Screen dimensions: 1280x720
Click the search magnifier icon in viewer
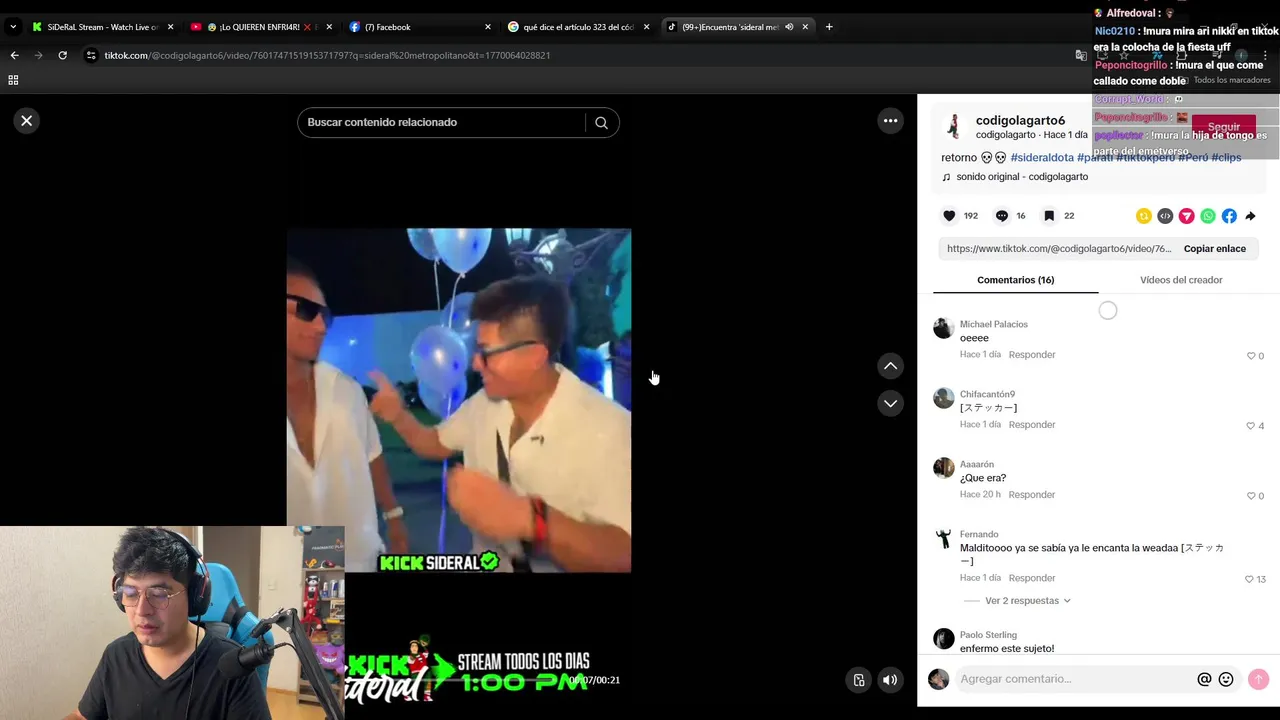601,123
